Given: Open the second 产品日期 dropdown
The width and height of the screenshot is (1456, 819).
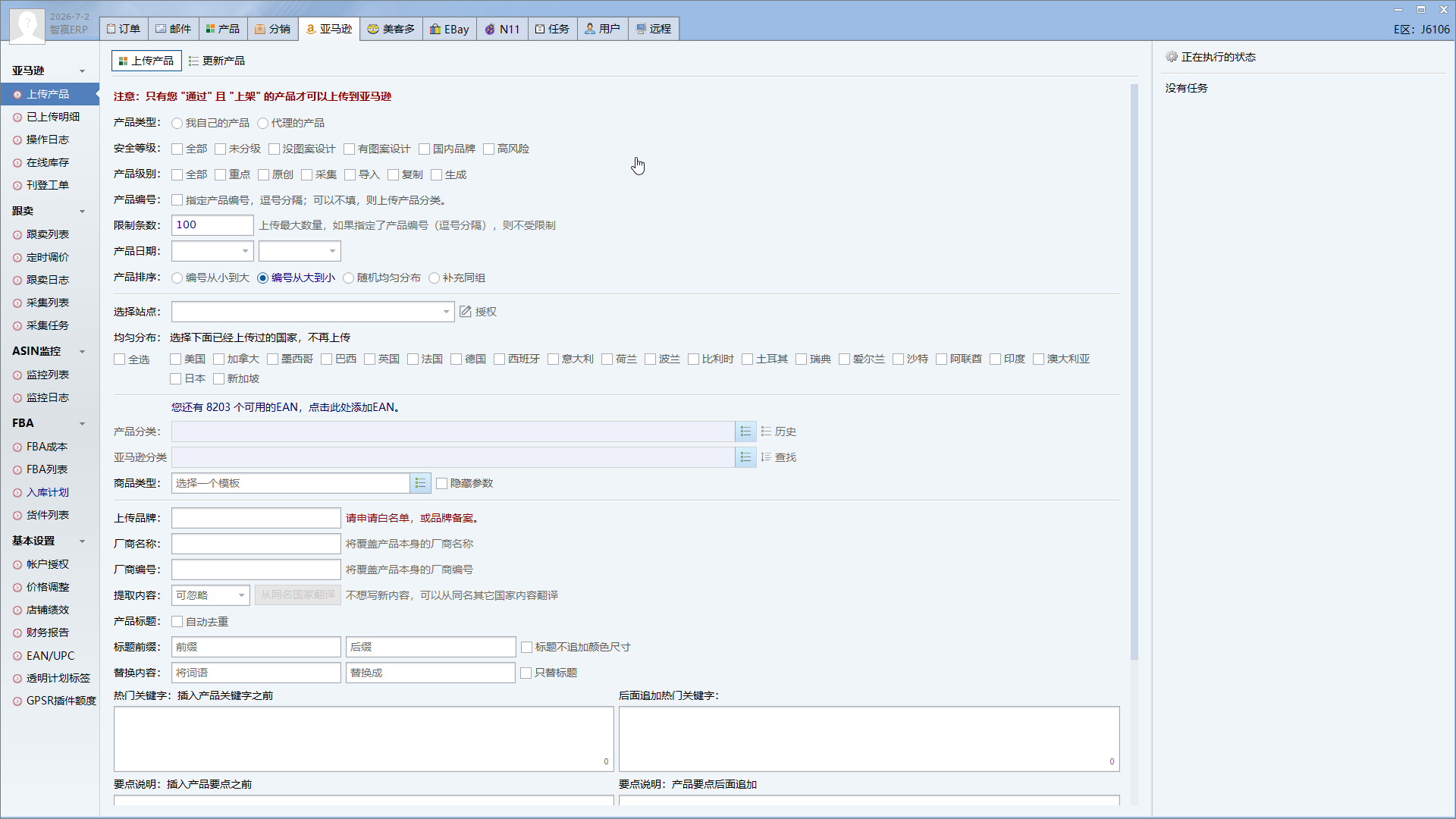Looking at the screenshot, I should pos(300,251).
